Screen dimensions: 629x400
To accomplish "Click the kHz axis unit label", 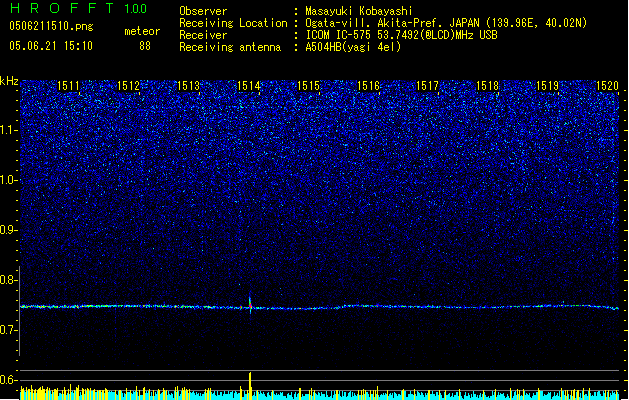I will (9, 81).
